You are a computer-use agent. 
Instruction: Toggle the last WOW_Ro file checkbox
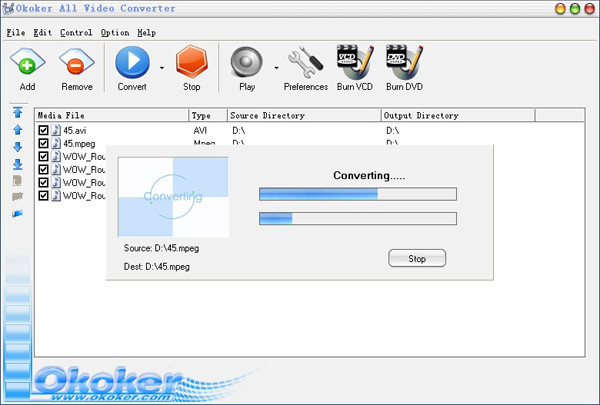(x=43, y=195)
